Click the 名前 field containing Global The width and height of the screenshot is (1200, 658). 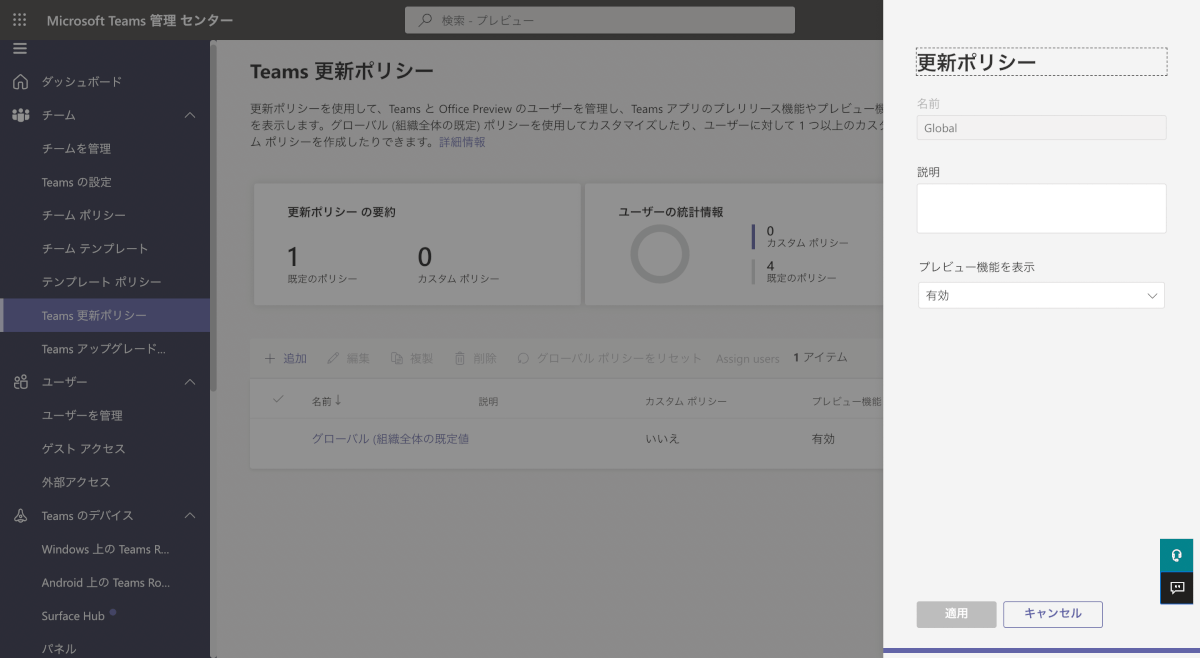(1041, 128)
